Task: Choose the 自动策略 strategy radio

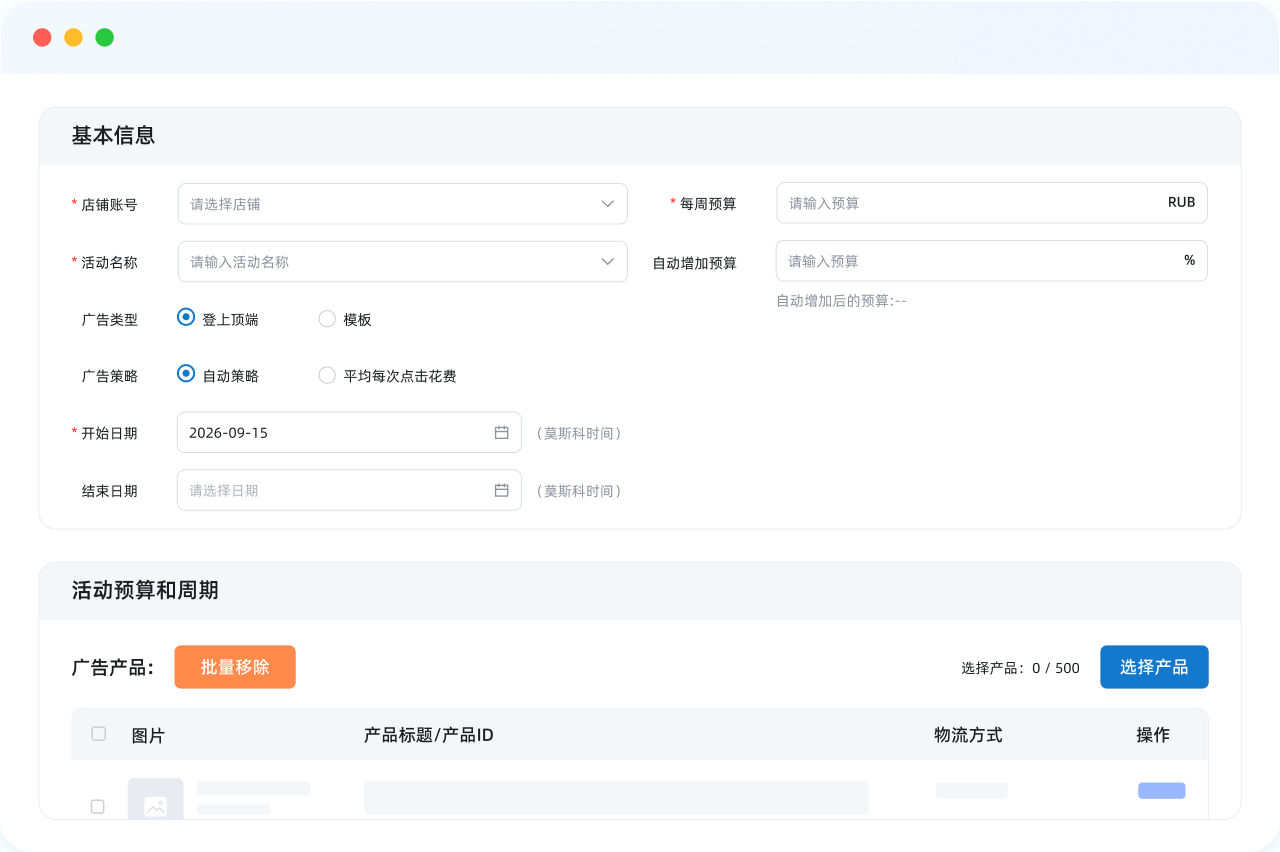Action: (x=185, y=374)
